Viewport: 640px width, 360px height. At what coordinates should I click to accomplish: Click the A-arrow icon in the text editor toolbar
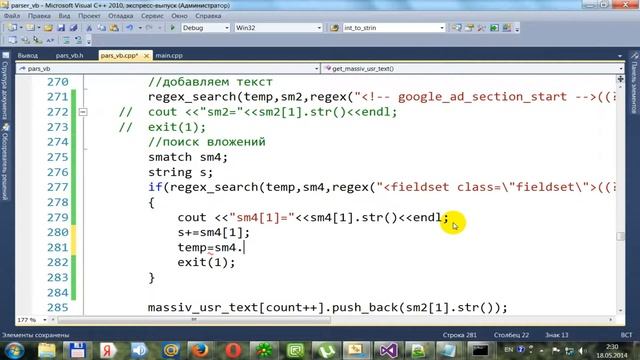pos(50,40)
